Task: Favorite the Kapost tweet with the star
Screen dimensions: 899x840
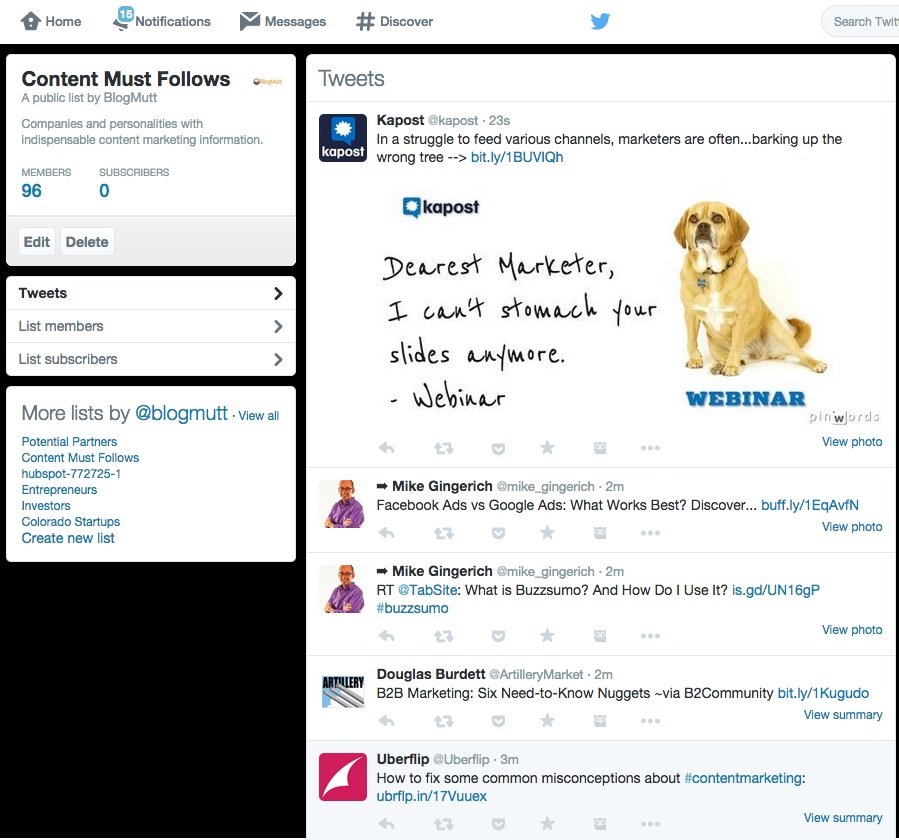Action: click(x=548, y=447)
